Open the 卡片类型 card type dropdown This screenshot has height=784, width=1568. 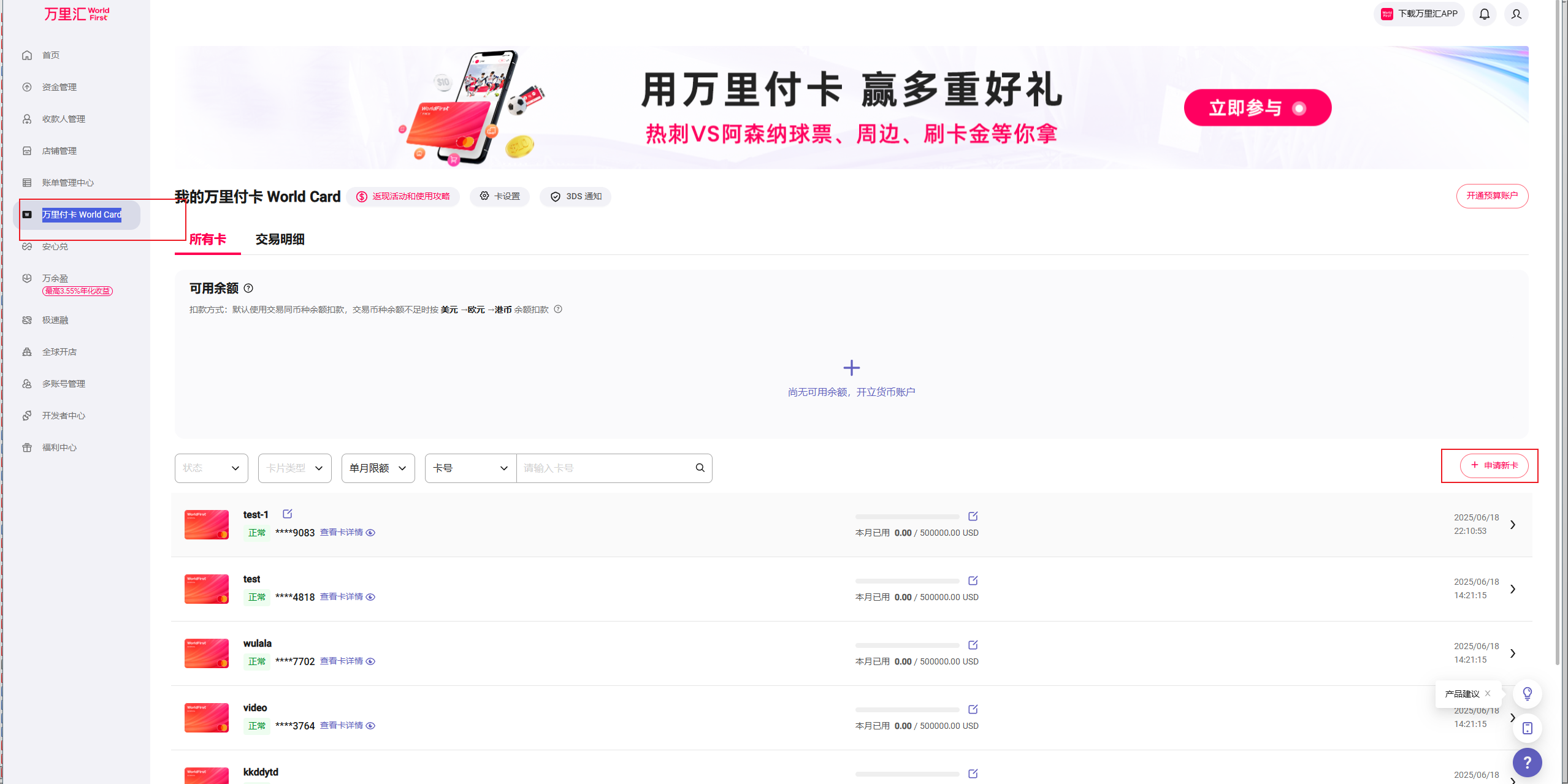tap(295, 468)
